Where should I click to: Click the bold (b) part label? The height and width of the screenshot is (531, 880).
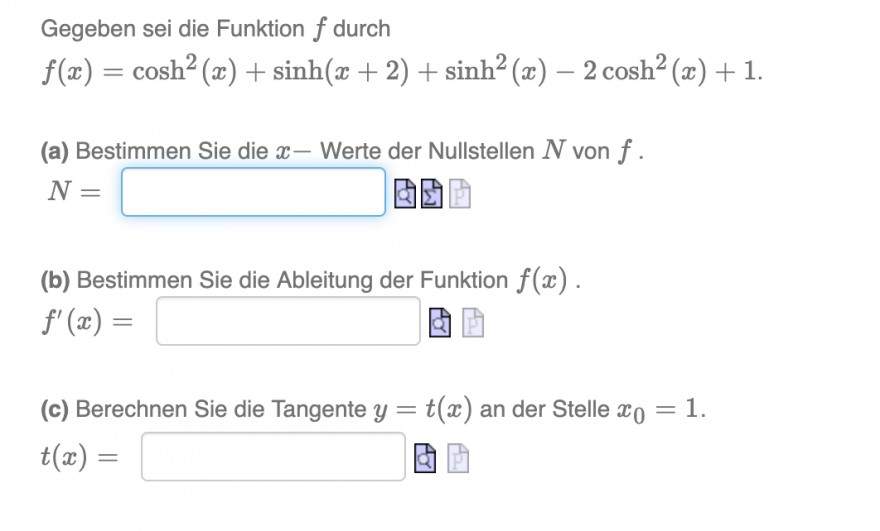pos(55,280)
